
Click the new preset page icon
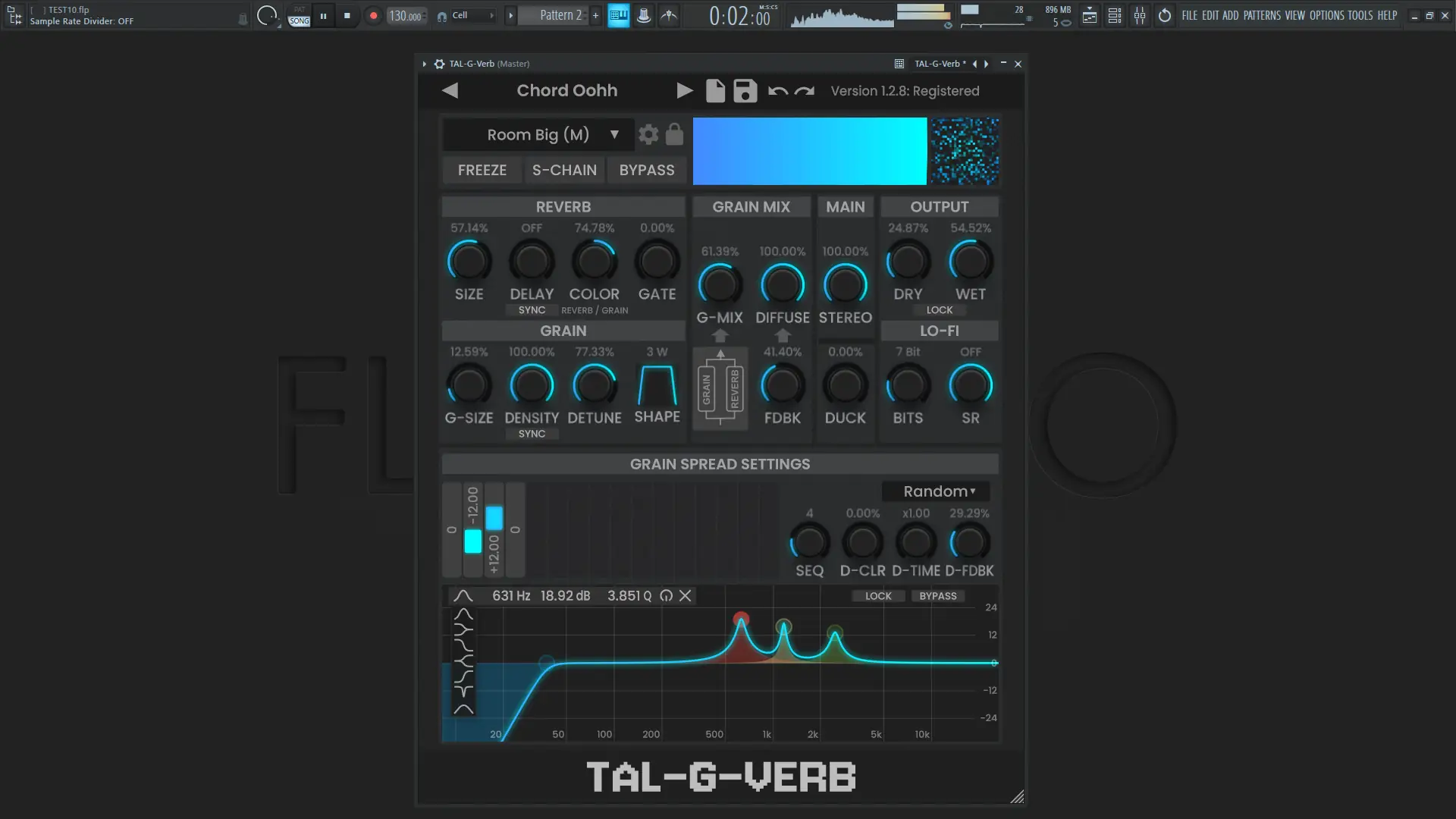point(715,91)
